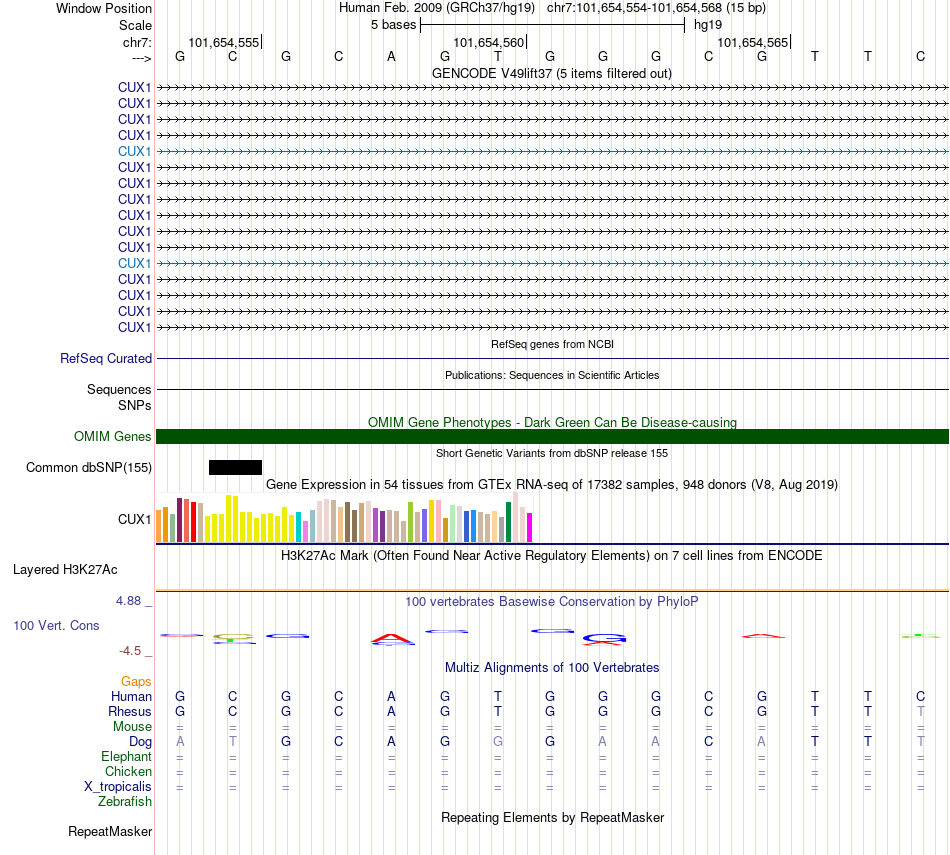Click the RepeatMasker track label
Image resolution: width=950 pixels, height=855 pixels.
tap(110, 831)
